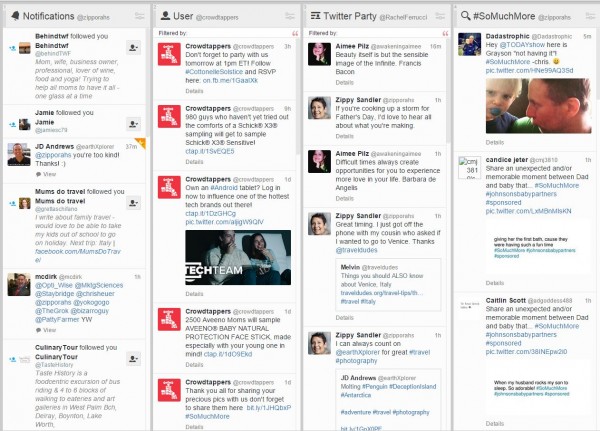Open pic.twitter.com/38INEpw2l0 link

coord(526,352)
